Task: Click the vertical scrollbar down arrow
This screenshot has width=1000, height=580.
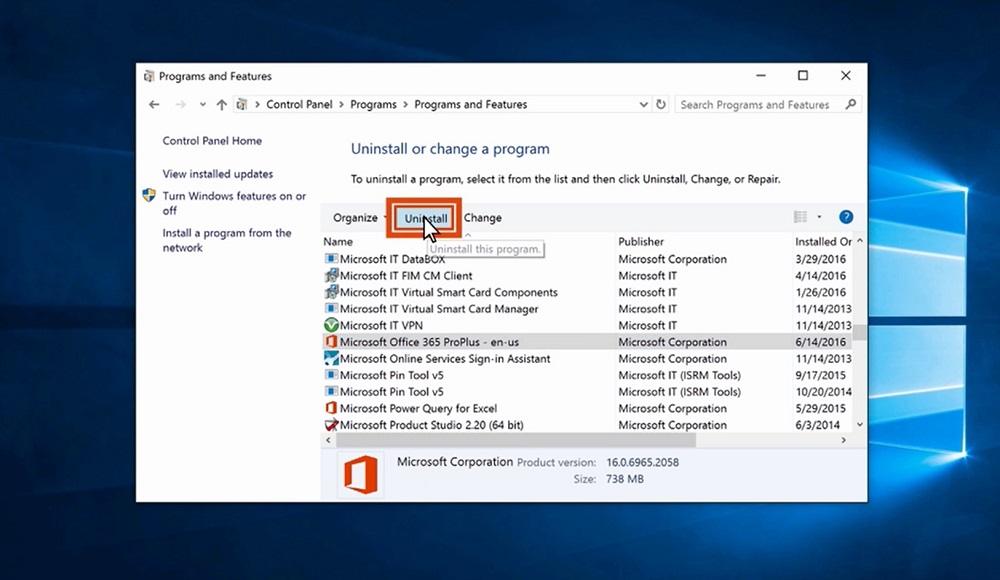Action: pos(859,425)
